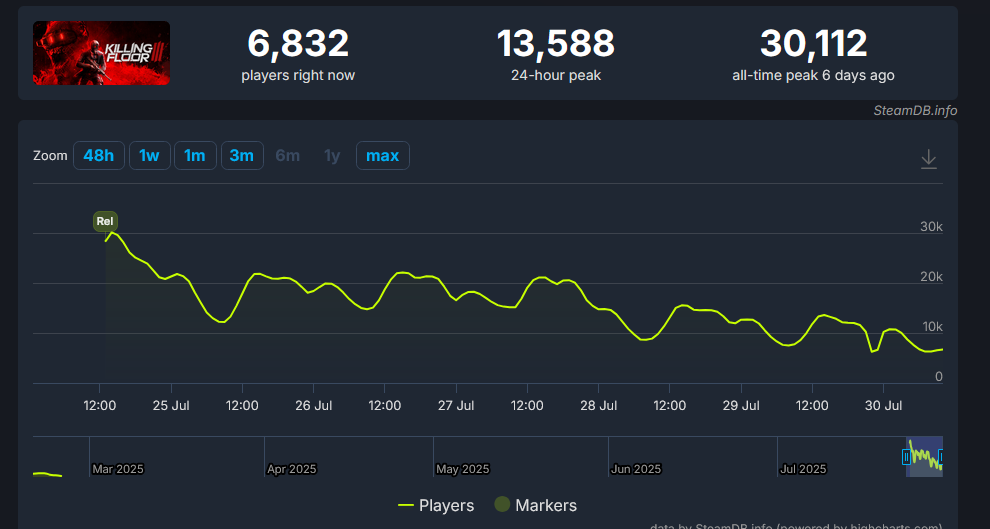Click the 26 Jul axis label
This screenshot has height=529, width=990.
point(314,405)
